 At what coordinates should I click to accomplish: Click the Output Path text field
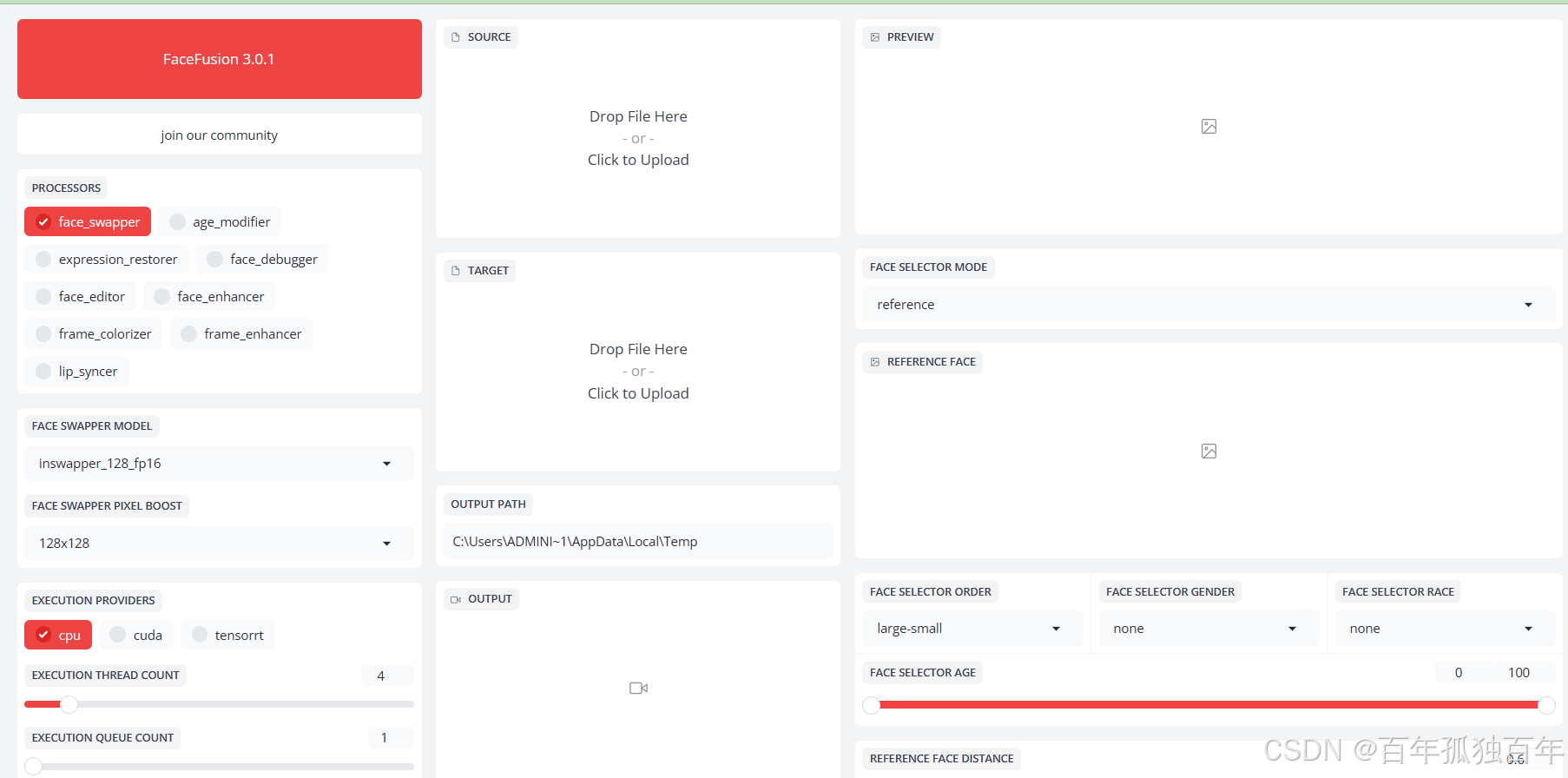pos(638,542)
